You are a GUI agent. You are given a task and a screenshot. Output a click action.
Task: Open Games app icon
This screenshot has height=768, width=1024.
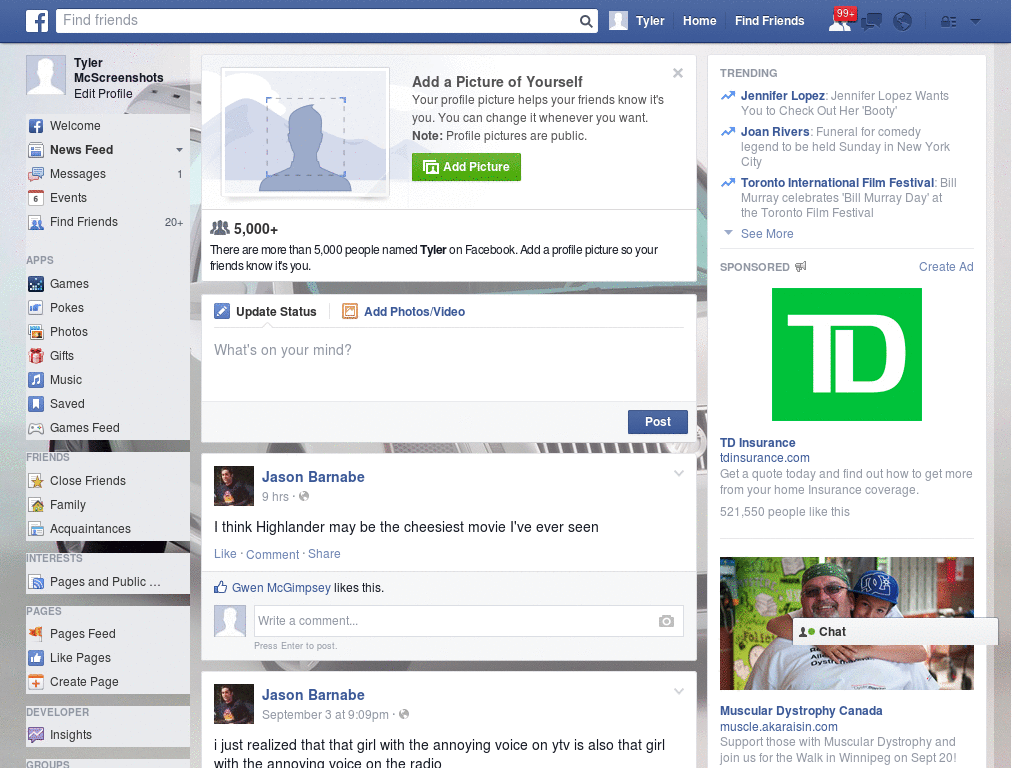point(36,284)
